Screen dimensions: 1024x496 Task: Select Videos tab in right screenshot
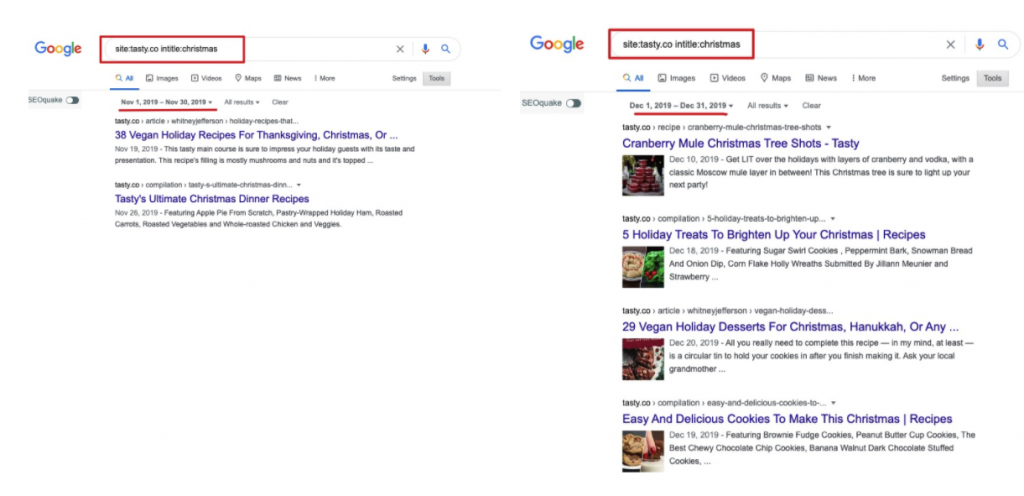[728, 78]
